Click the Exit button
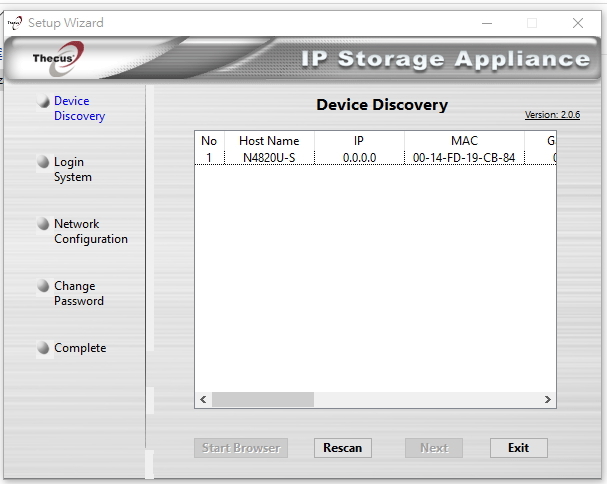607x484 pixels. click(518, 448)
